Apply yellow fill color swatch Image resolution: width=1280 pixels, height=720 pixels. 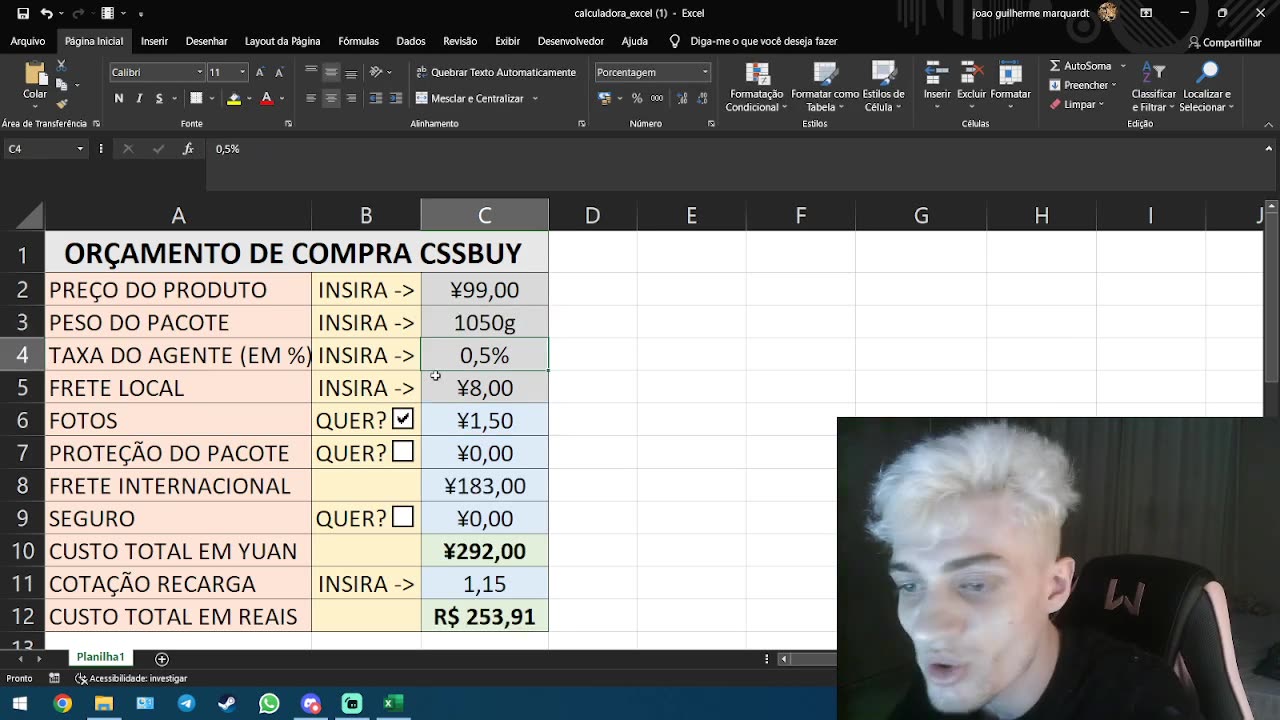[234, 98]
